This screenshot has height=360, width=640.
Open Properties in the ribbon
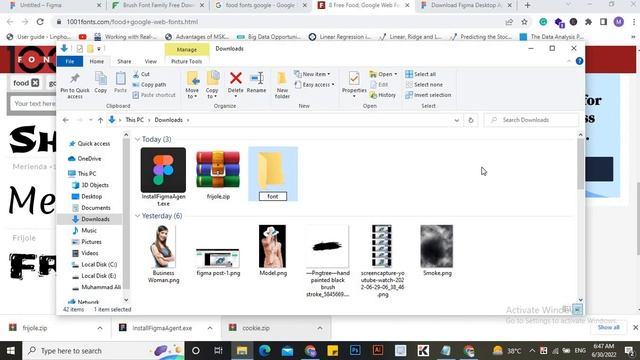354,84
